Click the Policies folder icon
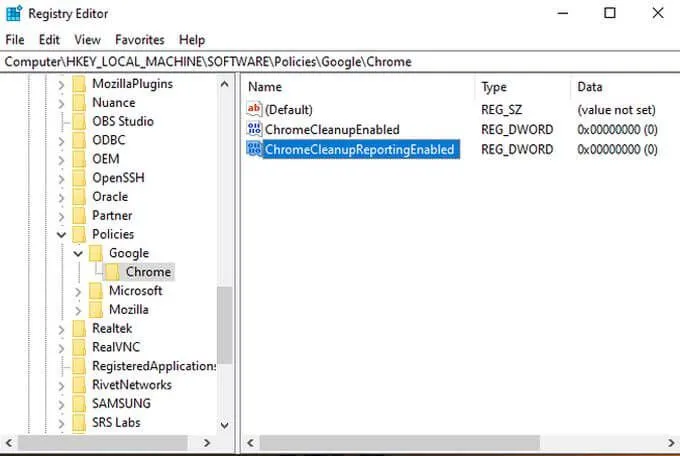Viewport: 680px width, 456px height. tap(79, 234)
